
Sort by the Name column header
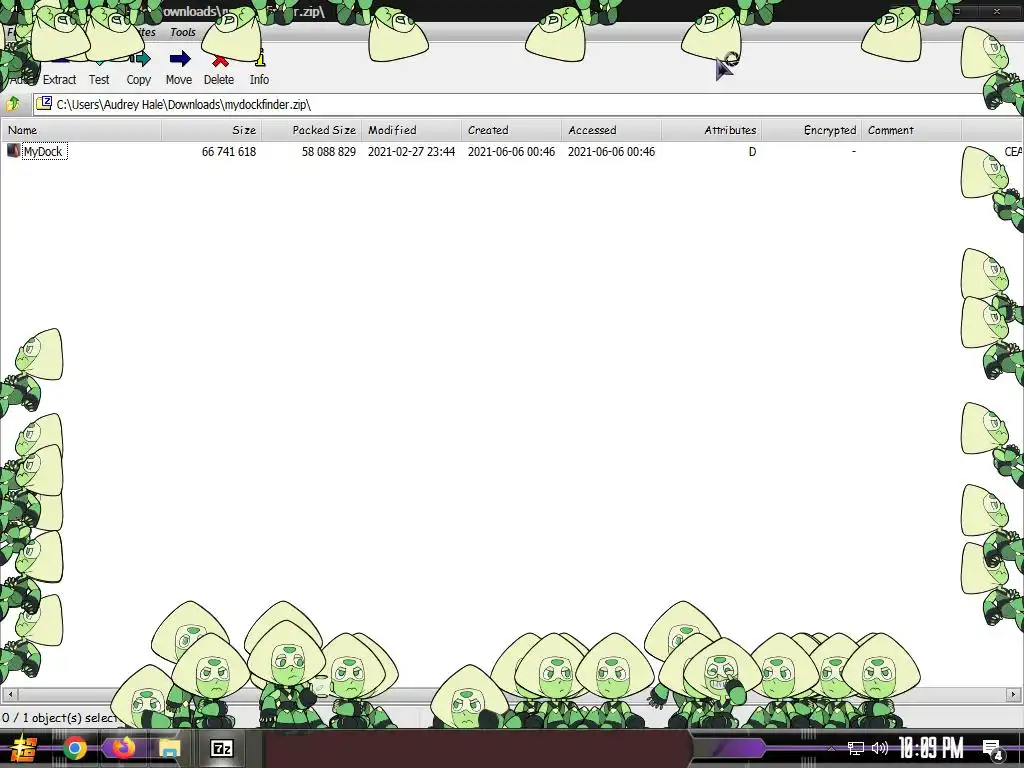[81, 130]
